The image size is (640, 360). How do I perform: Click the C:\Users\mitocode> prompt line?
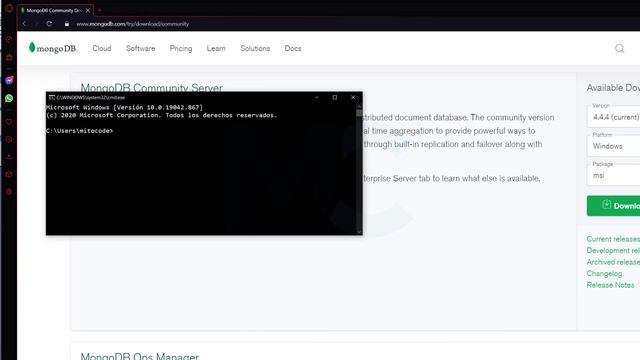80,131
